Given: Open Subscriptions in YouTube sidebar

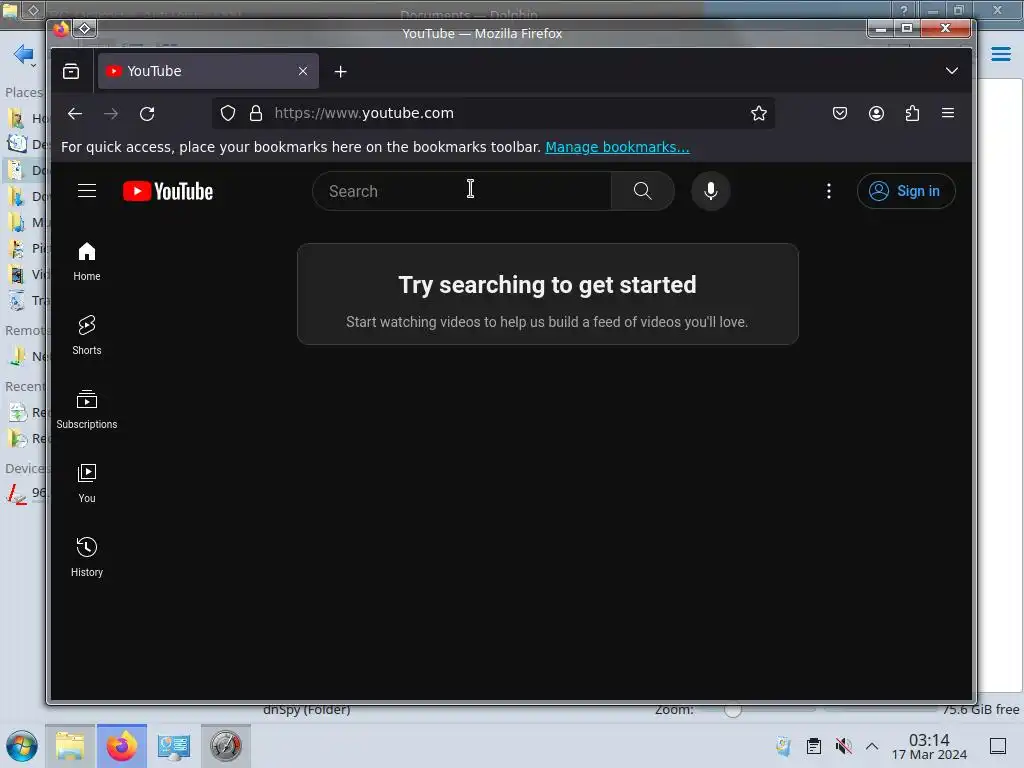Looking at the screenshot, I should pyautogui.click(x=87, y=409).
